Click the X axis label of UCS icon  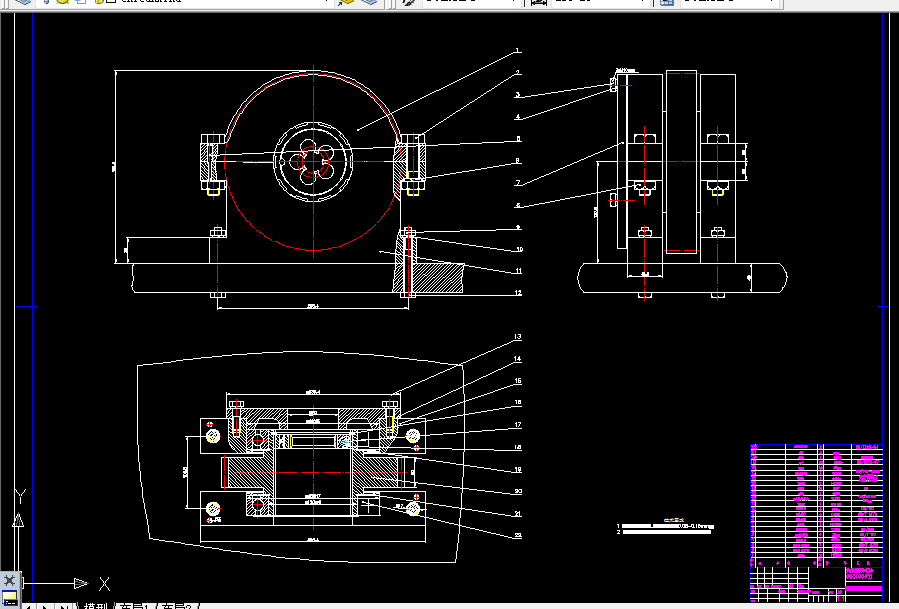point(104,584)
